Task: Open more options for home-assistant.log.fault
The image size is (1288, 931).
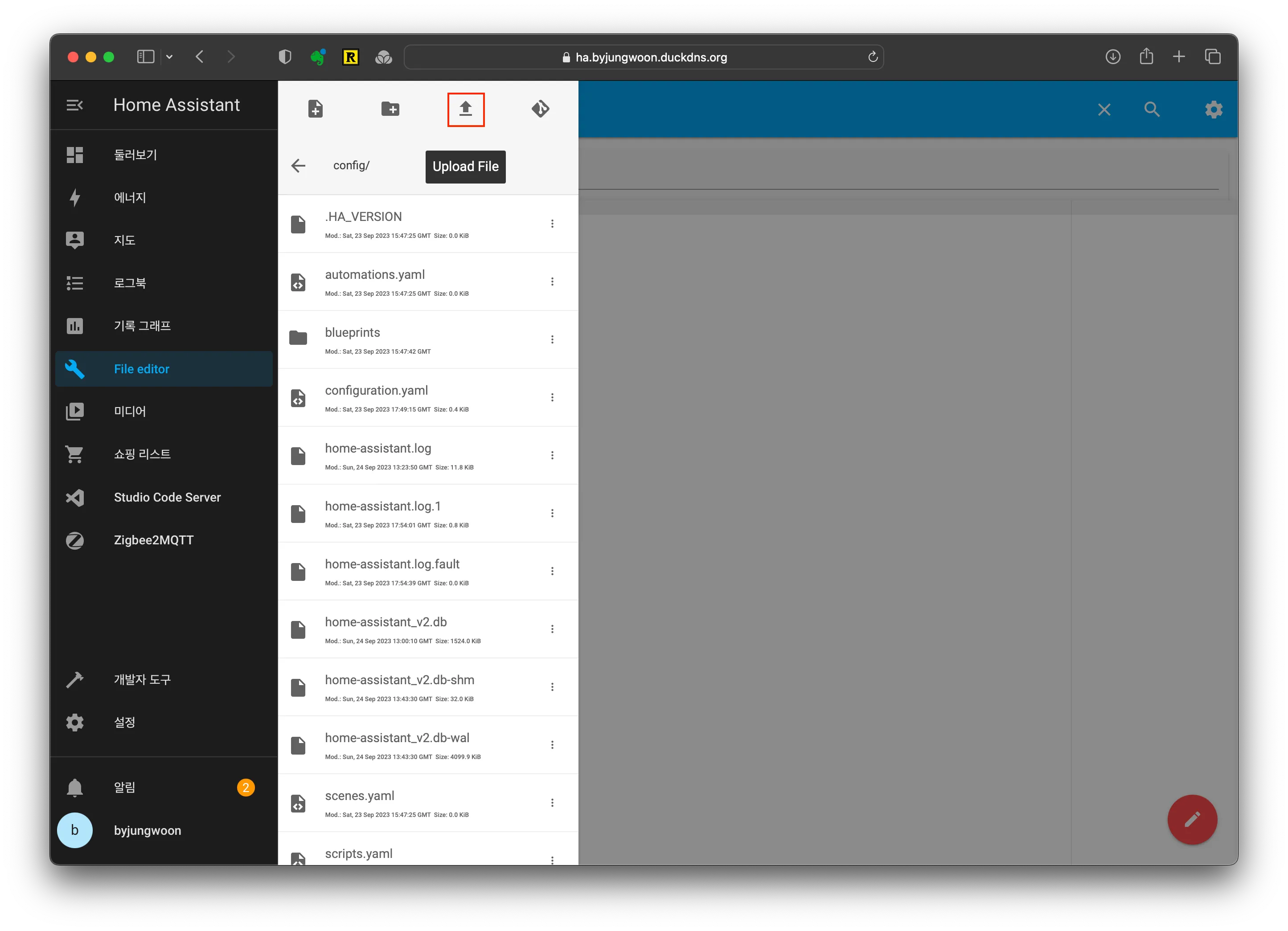Action: 552,571
